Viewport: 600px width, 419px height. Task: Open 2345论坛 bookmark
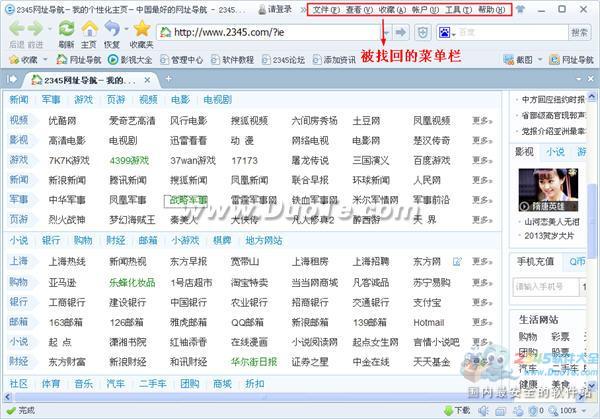pyautogui.click(x=283, y=60)
